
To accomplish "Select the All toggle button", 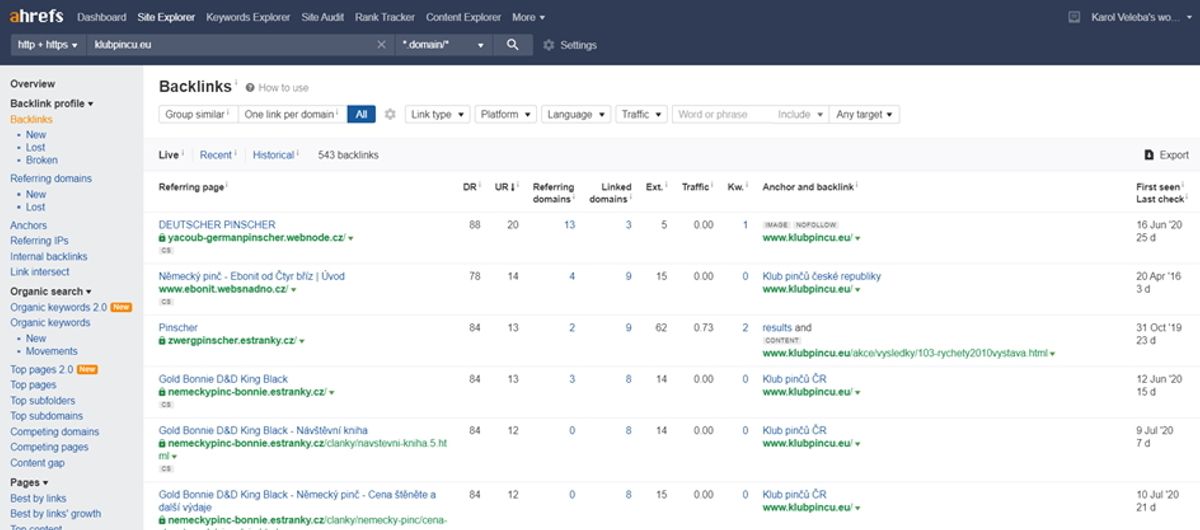I will (x=361, y=115).
